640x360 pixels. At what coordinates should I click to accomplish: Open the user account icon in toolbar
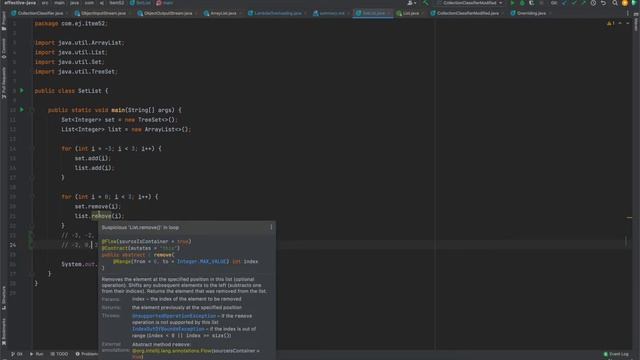pos(411,3)
